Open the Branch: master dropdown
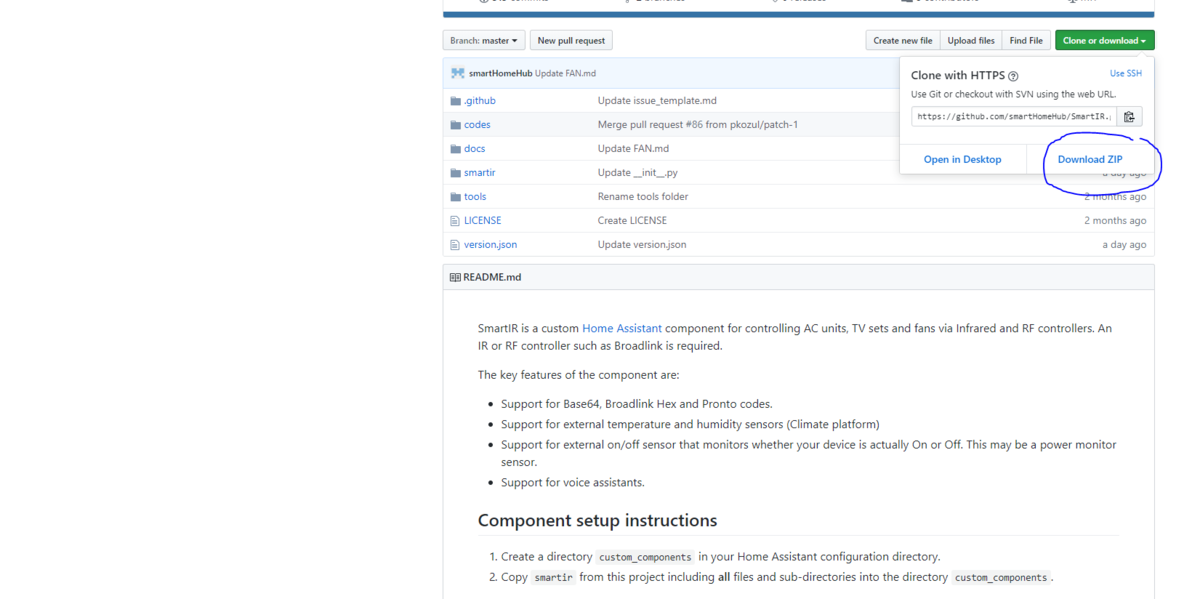This screenshot has width=1200, height=599. [484, 40]
